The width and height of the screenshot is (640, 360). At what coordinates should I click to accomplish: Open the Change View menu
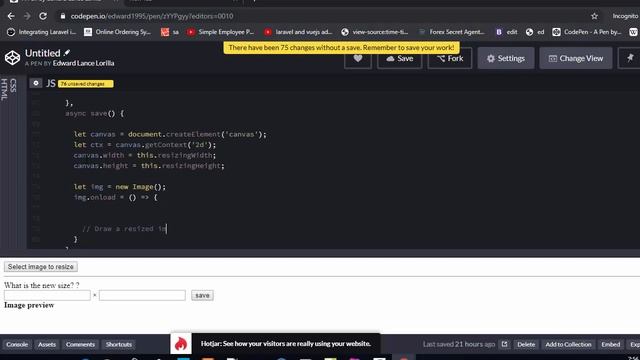pyautogui.click(x=576, y=58)
